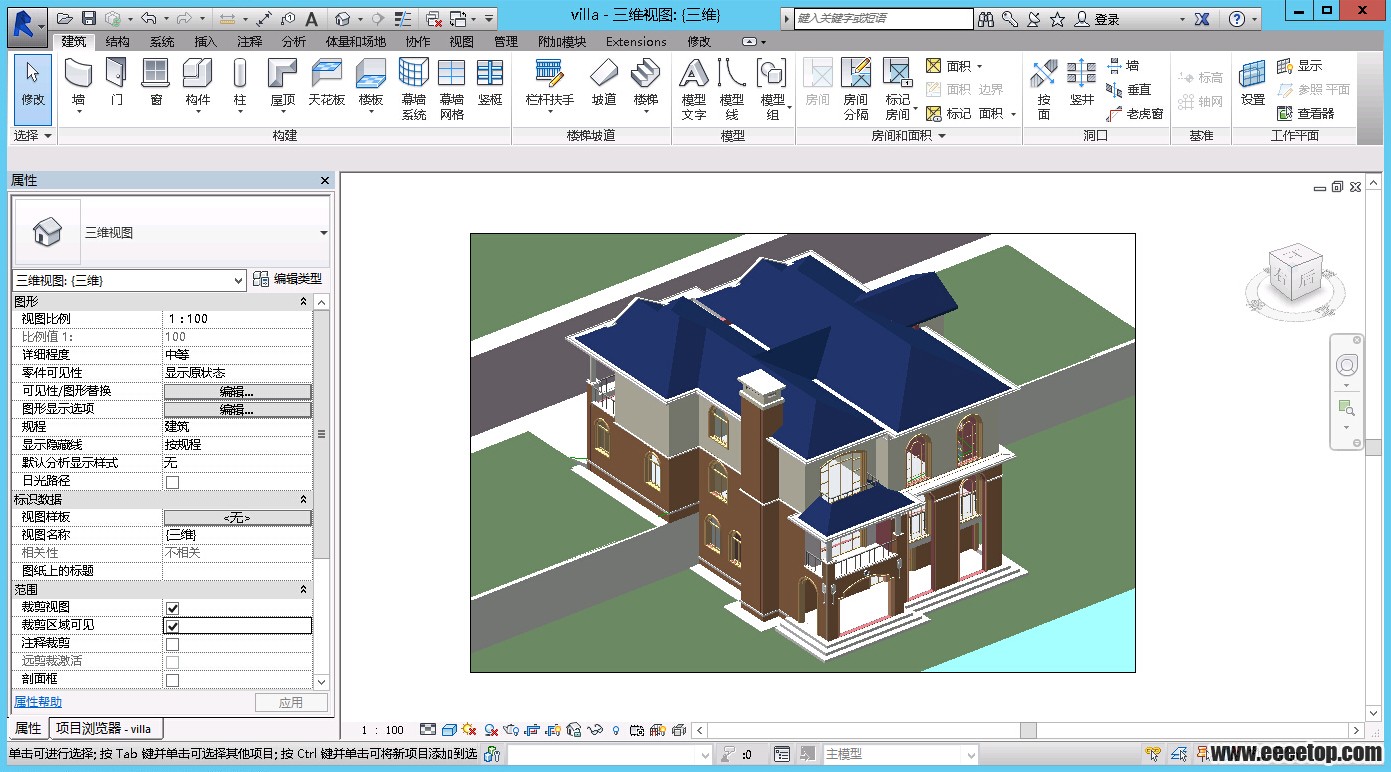The image size is (1391, 772).
Task: Open the type selector dropdown for 三维视图
Action: point(323,233)
